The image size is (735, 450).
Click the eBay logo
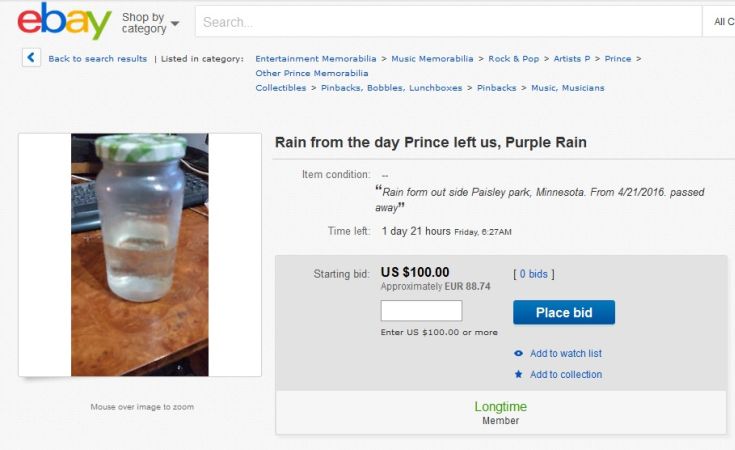(x=64, y=21)
